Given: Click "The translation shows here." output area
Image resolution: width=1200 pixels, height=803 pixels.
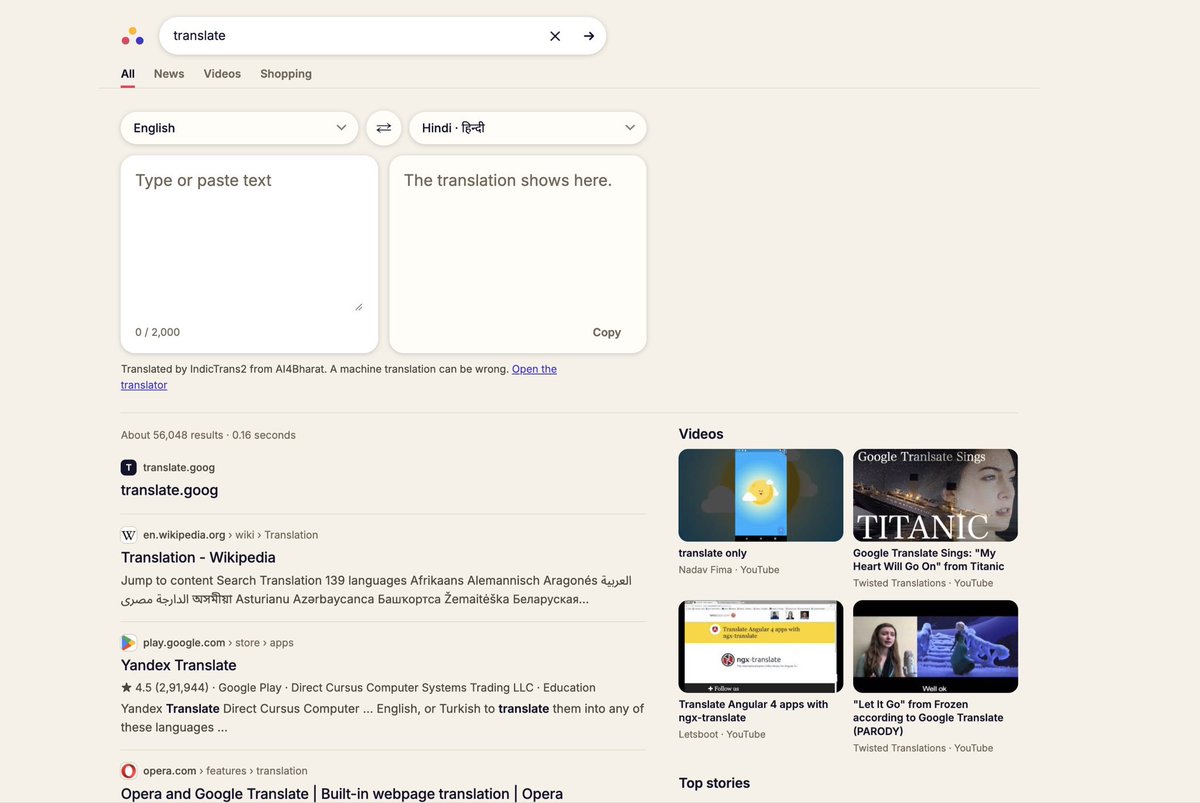Looking at the screenshot, I should (518, 254).
